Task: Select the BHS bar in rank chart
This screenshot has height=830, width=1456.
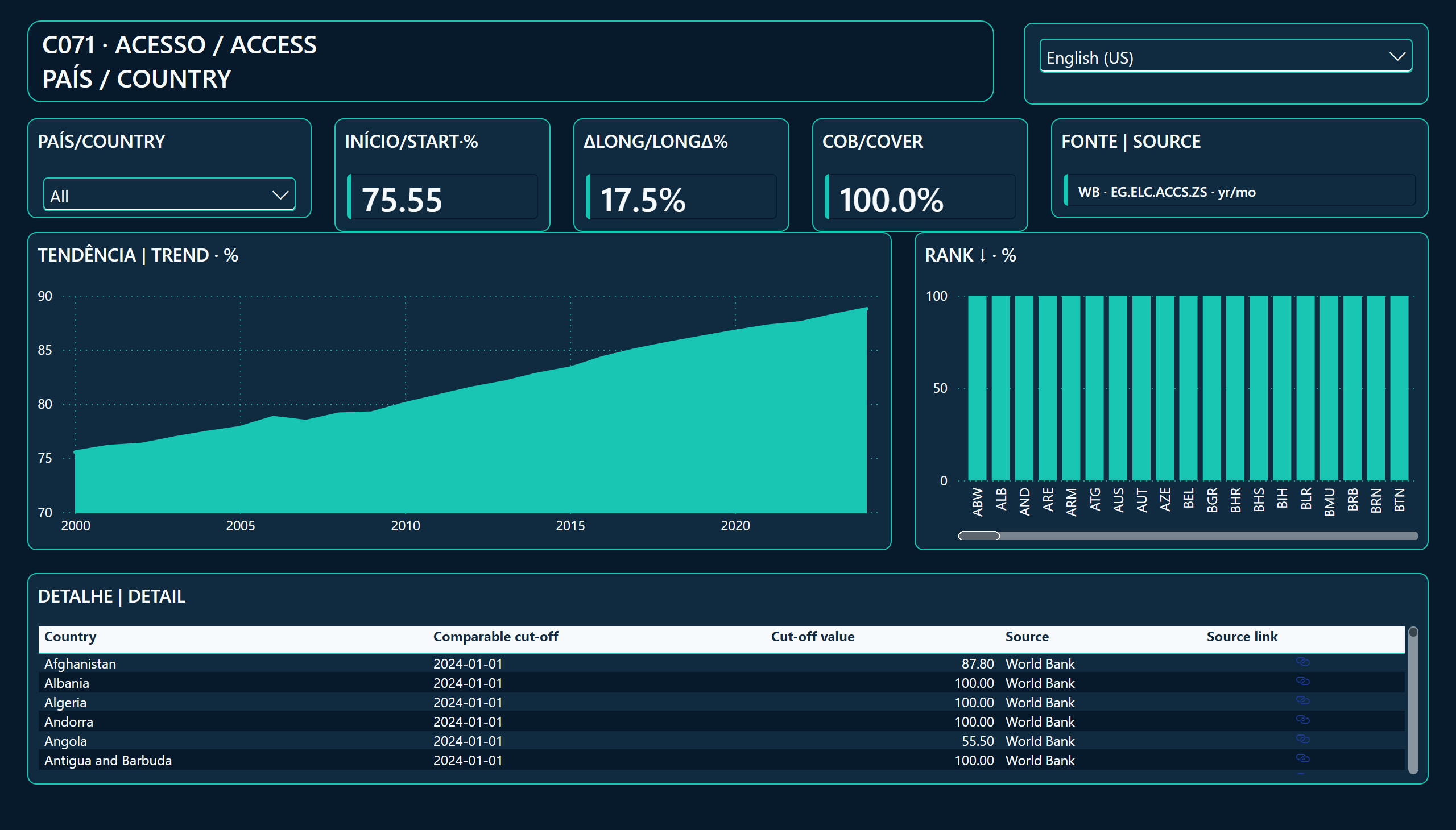Action: click(x=1259, y=388)
